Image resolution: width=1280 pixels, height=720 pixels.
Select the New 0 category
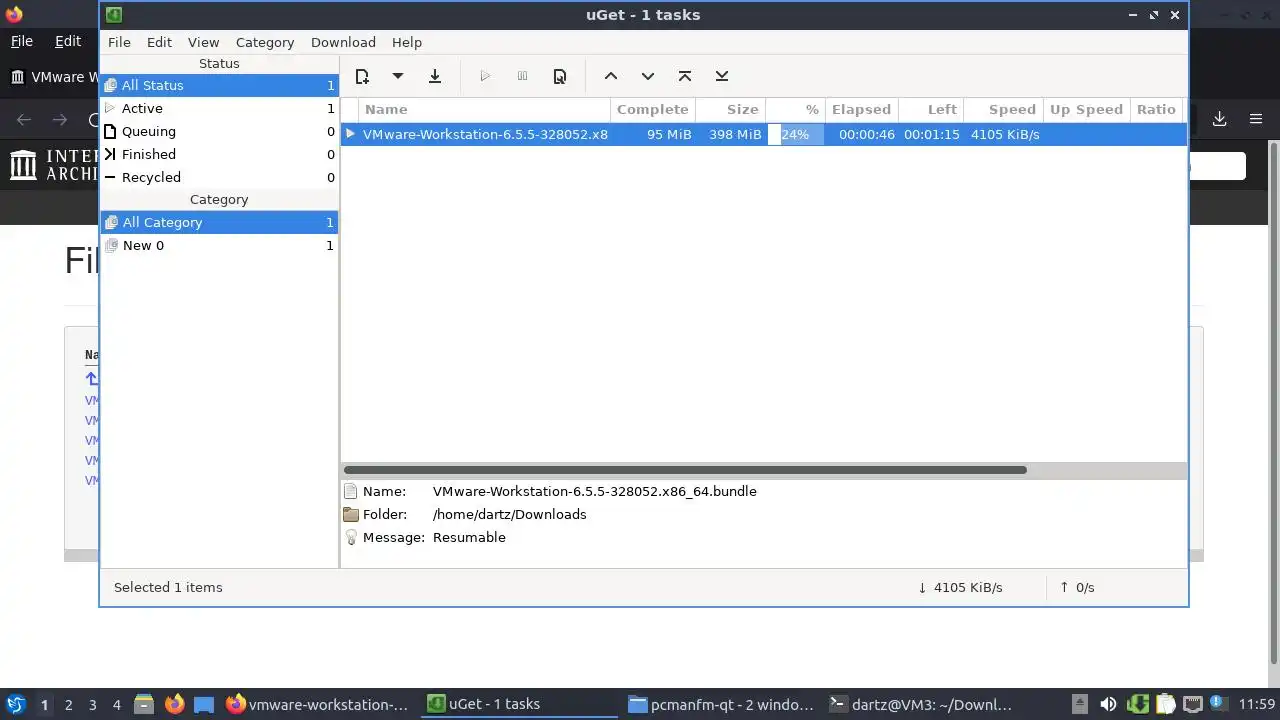pos(219,245)
